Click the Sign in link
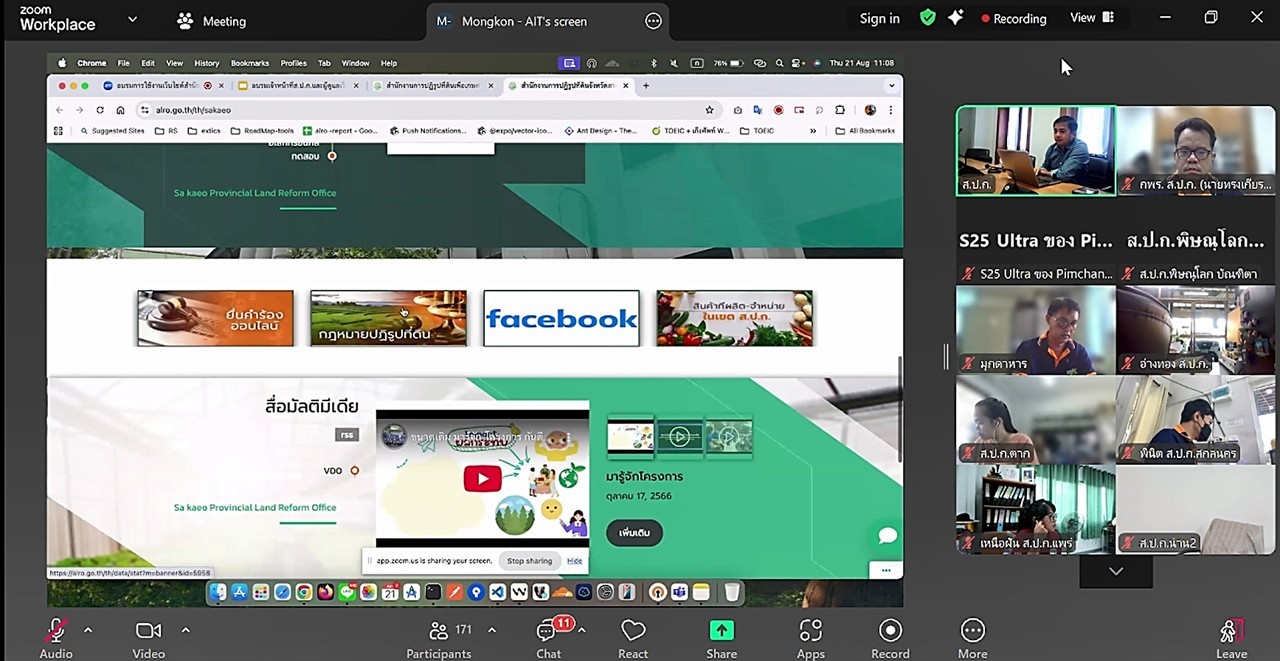Viewport: 1280px width, 661px height. (x=879, y=18)
